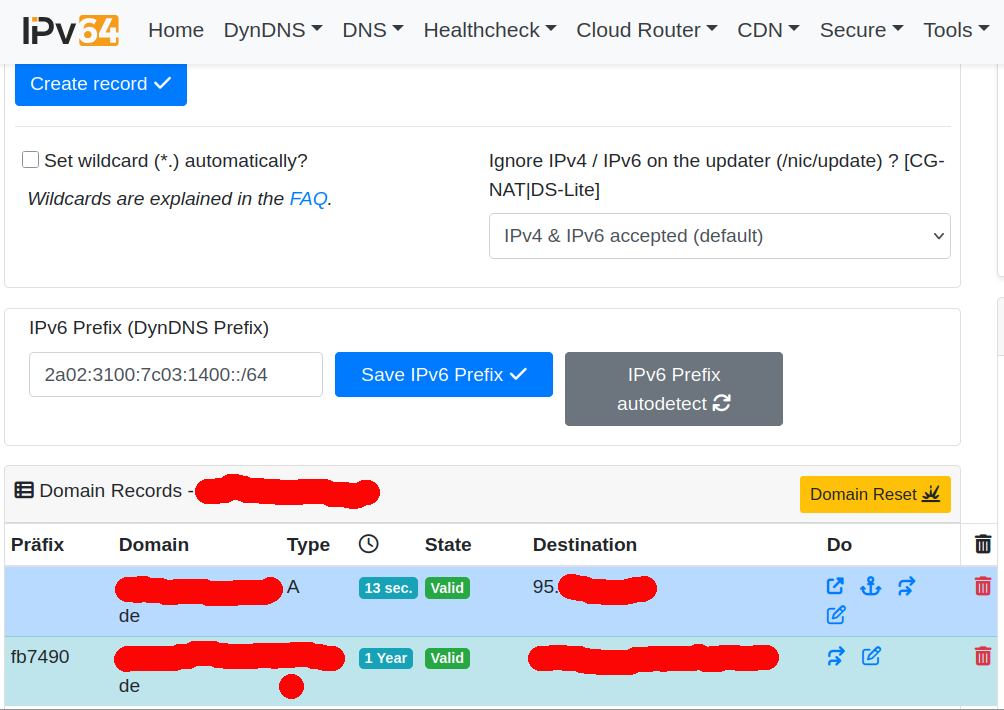Click the edit pencil icon in the fb7490 row

(872, 657)
